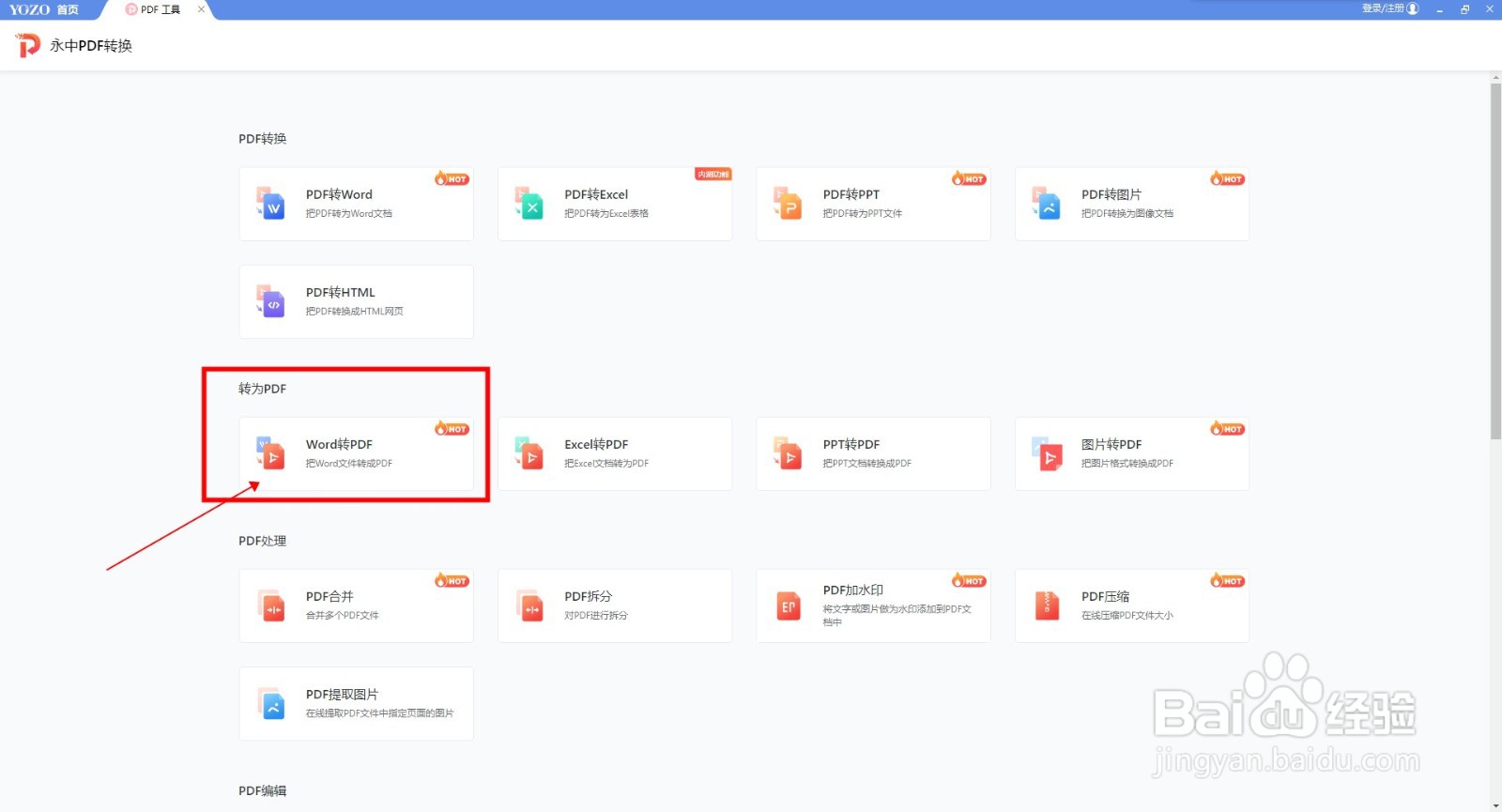Click the Word转PDF file icon
This screenshot has height=812, width=1502.
coord(270,453)
